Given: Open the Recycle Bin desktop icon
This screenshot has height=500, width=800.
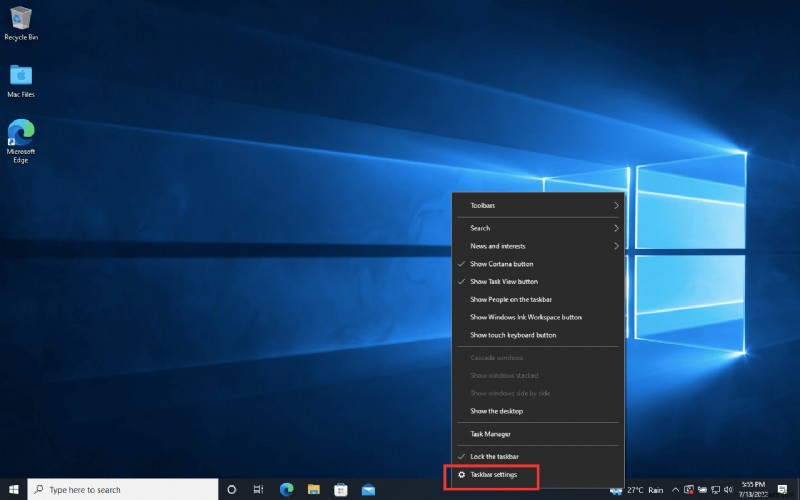Looking at the screenshot, I should (21, 22).
